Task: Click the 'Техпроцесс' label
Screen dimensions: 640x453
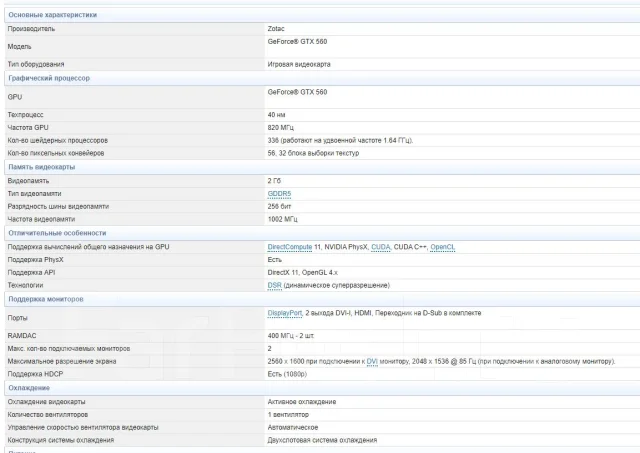Action: (25, 115)
